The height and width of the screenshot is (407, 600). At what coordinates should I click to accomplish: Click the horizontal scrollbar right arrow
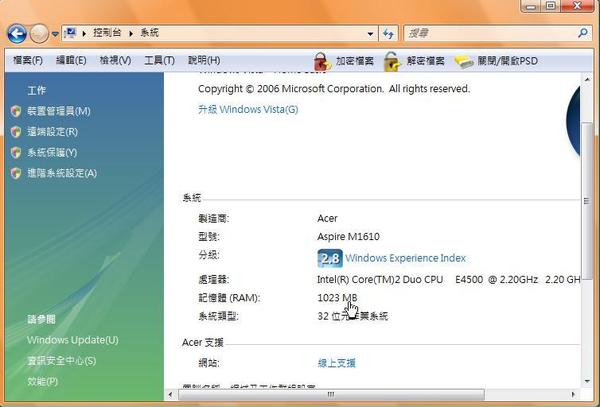click(573, 394)
